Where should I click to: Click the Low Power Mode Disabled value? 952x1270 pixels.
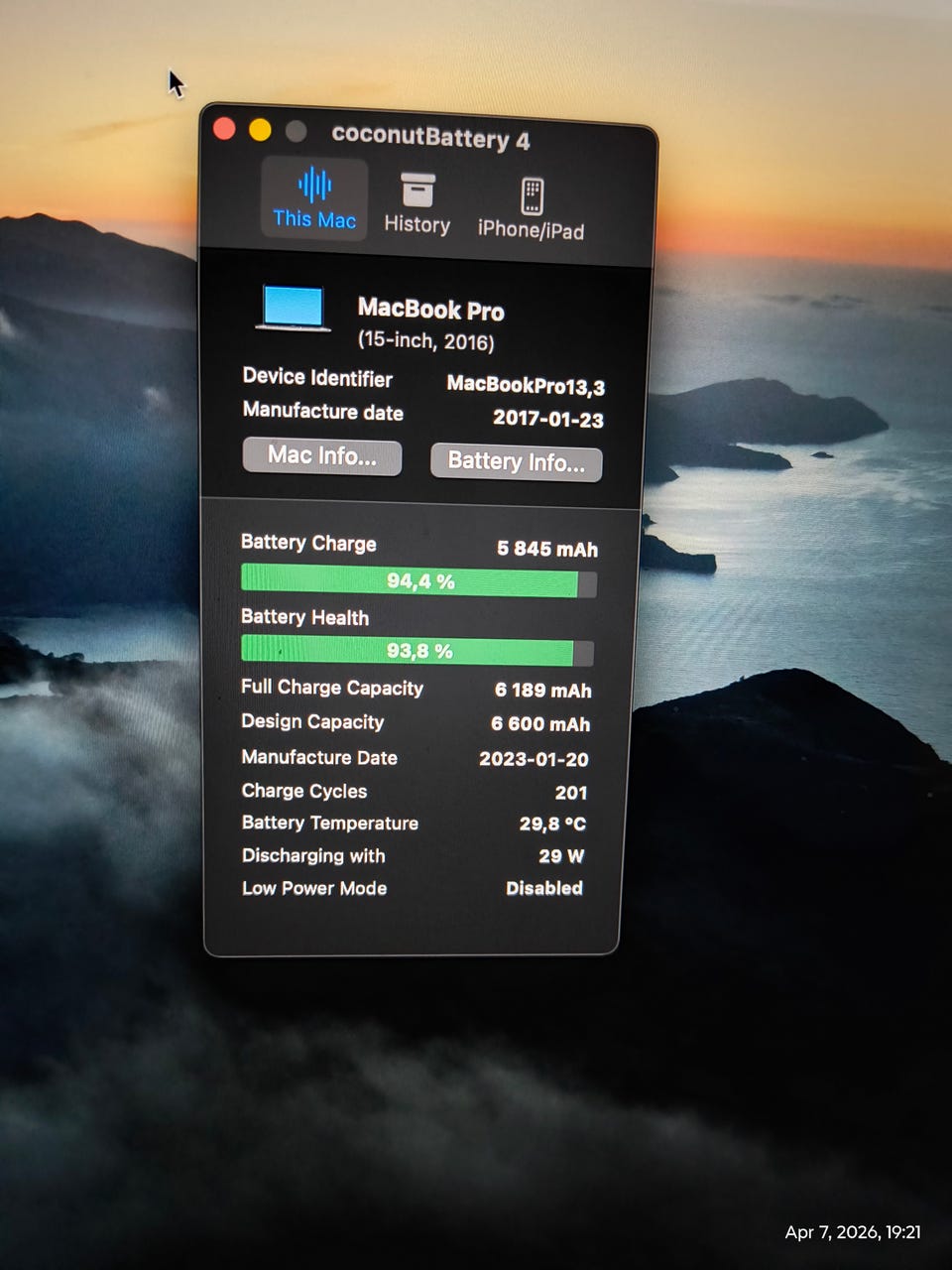pyautogui.click(x=544, y=888)
